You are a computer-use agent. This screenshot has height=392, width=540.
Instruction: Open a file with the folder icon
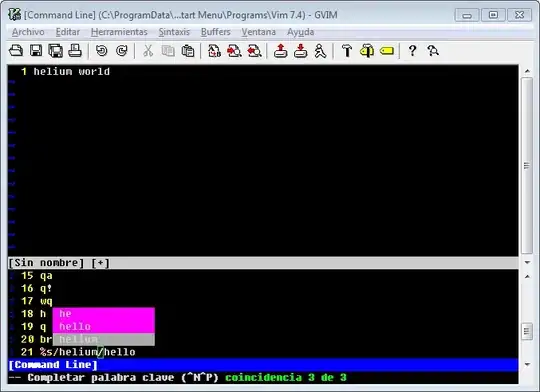pos(16,51)
